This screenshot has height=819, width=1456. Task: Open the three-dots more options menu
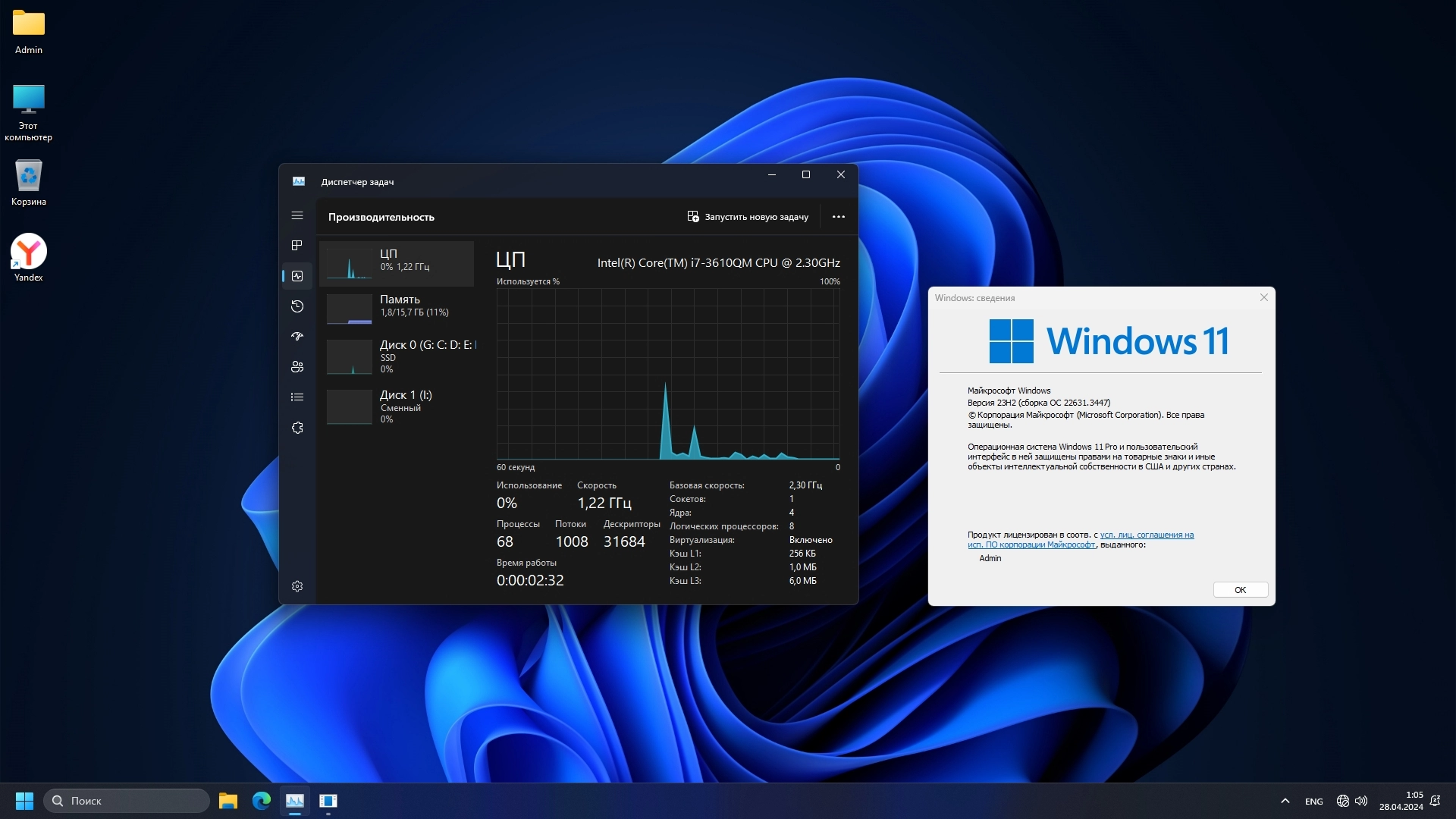pyautogui.click(x=838, y=217)
